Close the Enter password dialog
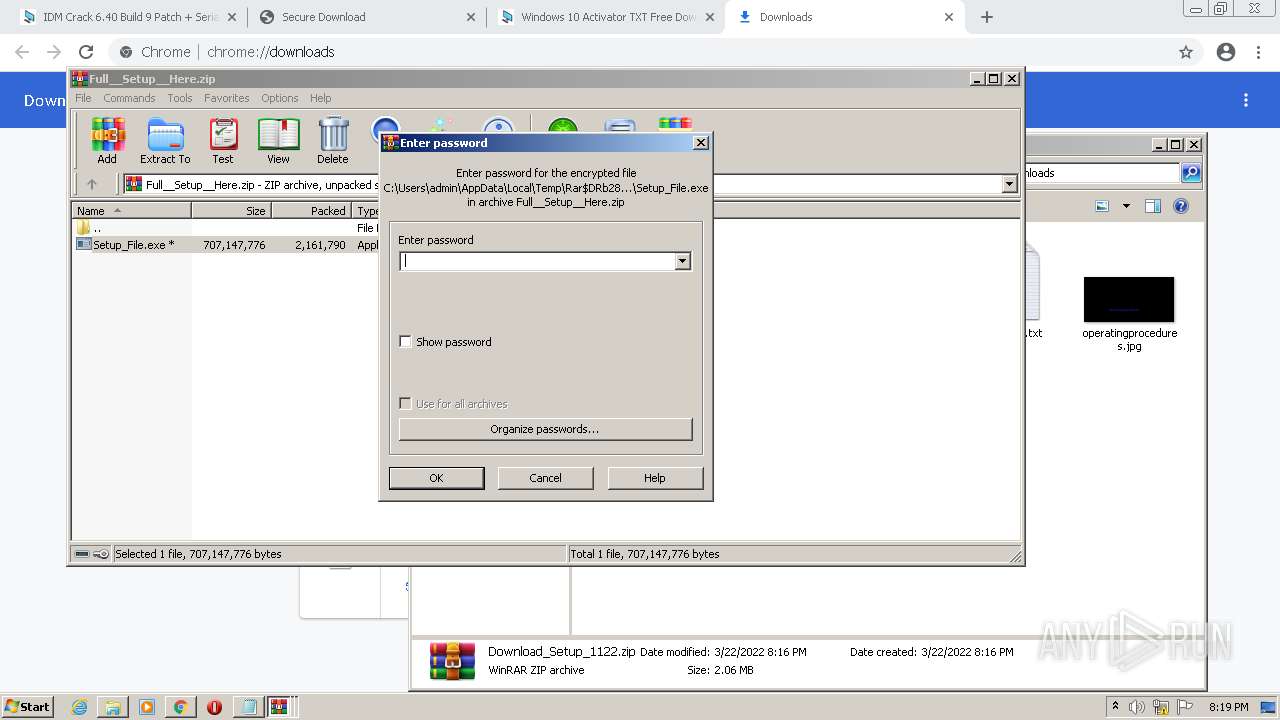 click(x=701, y=143)
